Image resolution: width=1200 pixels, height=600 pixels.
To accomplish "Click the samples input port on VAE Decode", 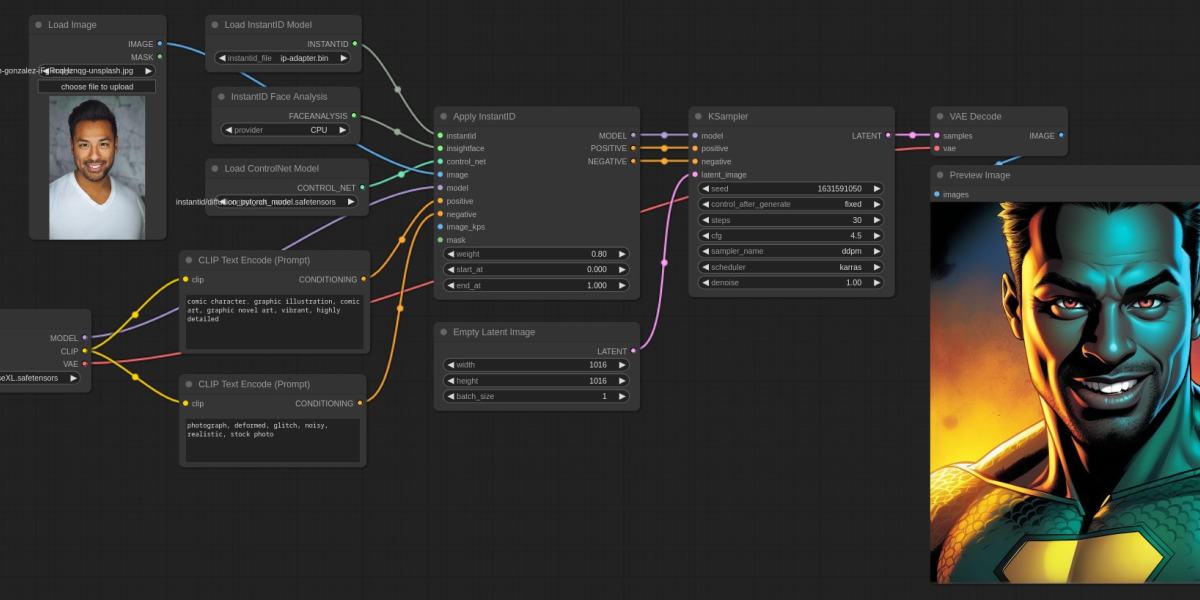I will (936, 136).
